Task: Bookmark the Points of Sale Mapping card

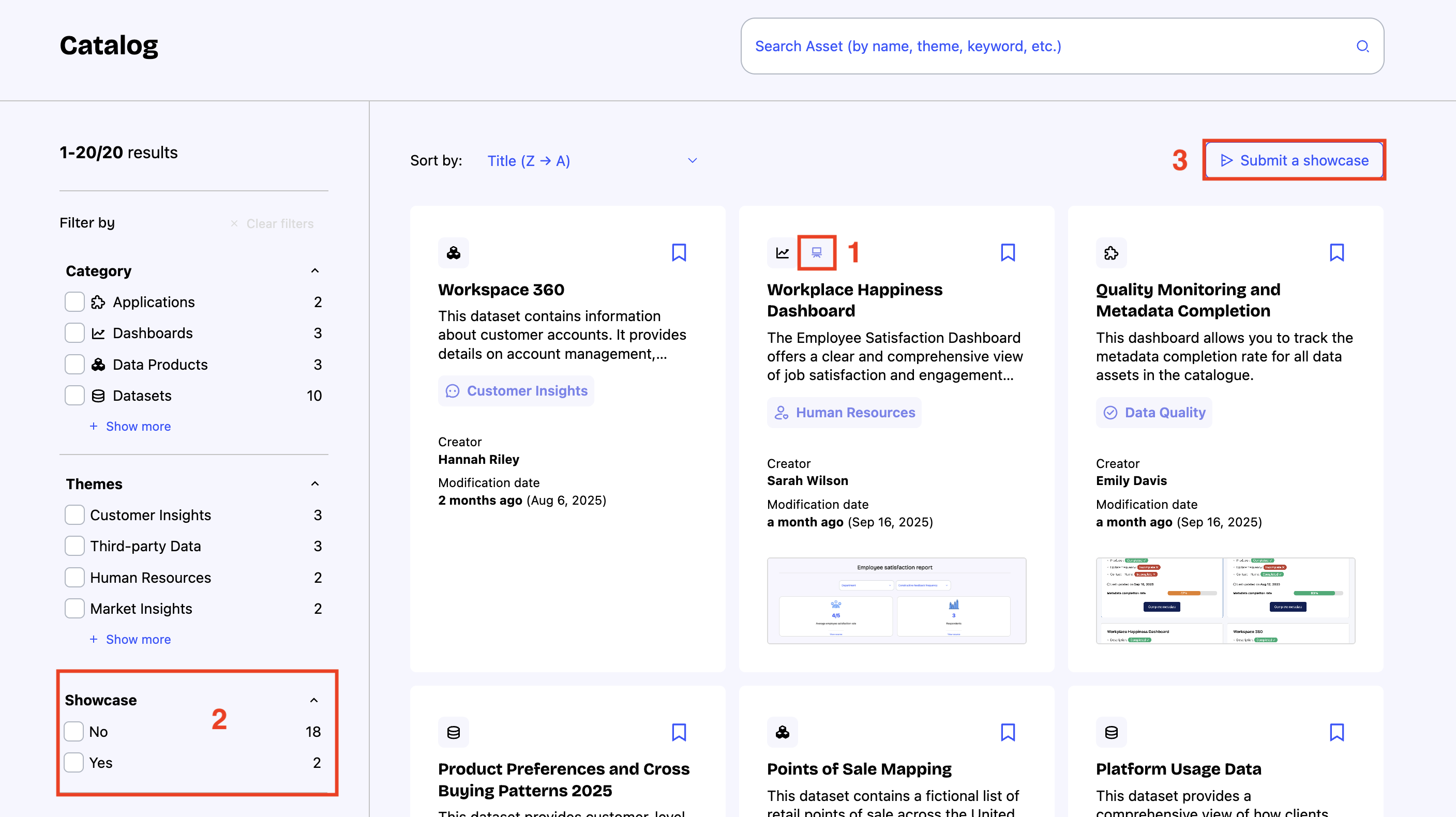Action: pos(1007,732)
